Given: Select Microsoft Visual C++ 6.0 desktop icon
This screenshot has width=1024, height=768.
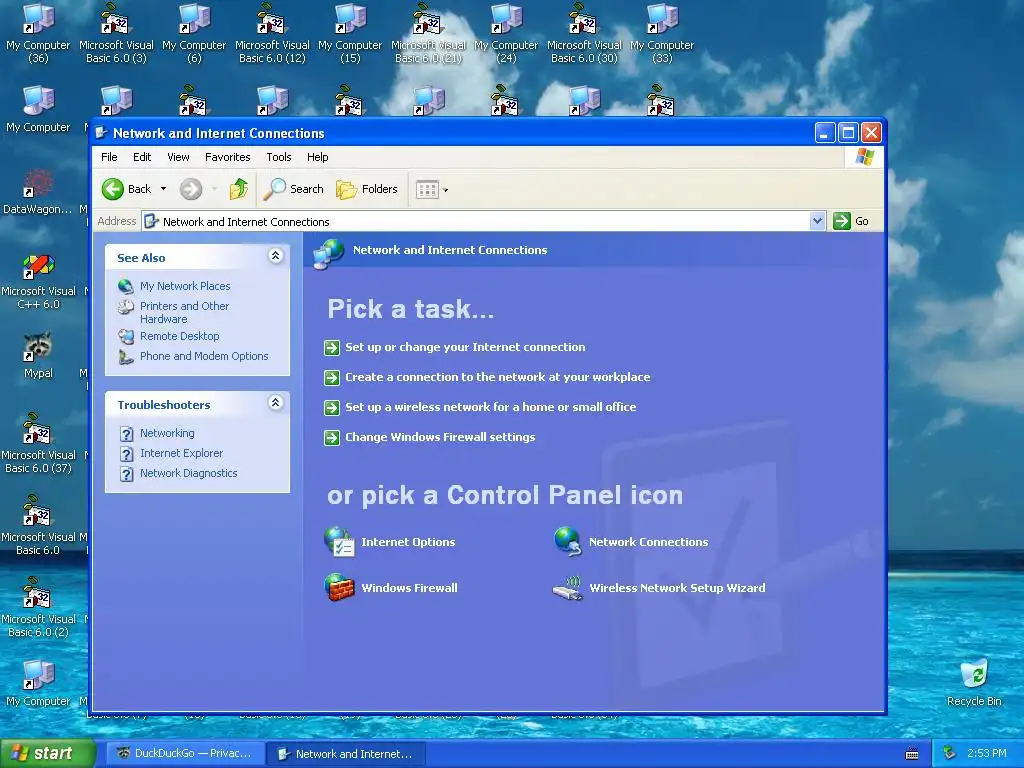Looking at the screenshot, I should (x=39, y=281).
